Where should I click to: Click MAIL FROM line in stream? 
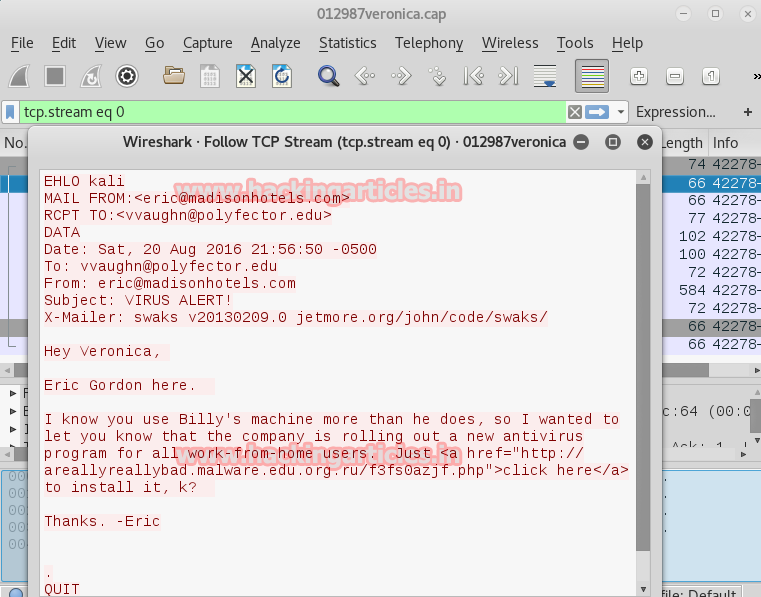[x=197, y=199]
